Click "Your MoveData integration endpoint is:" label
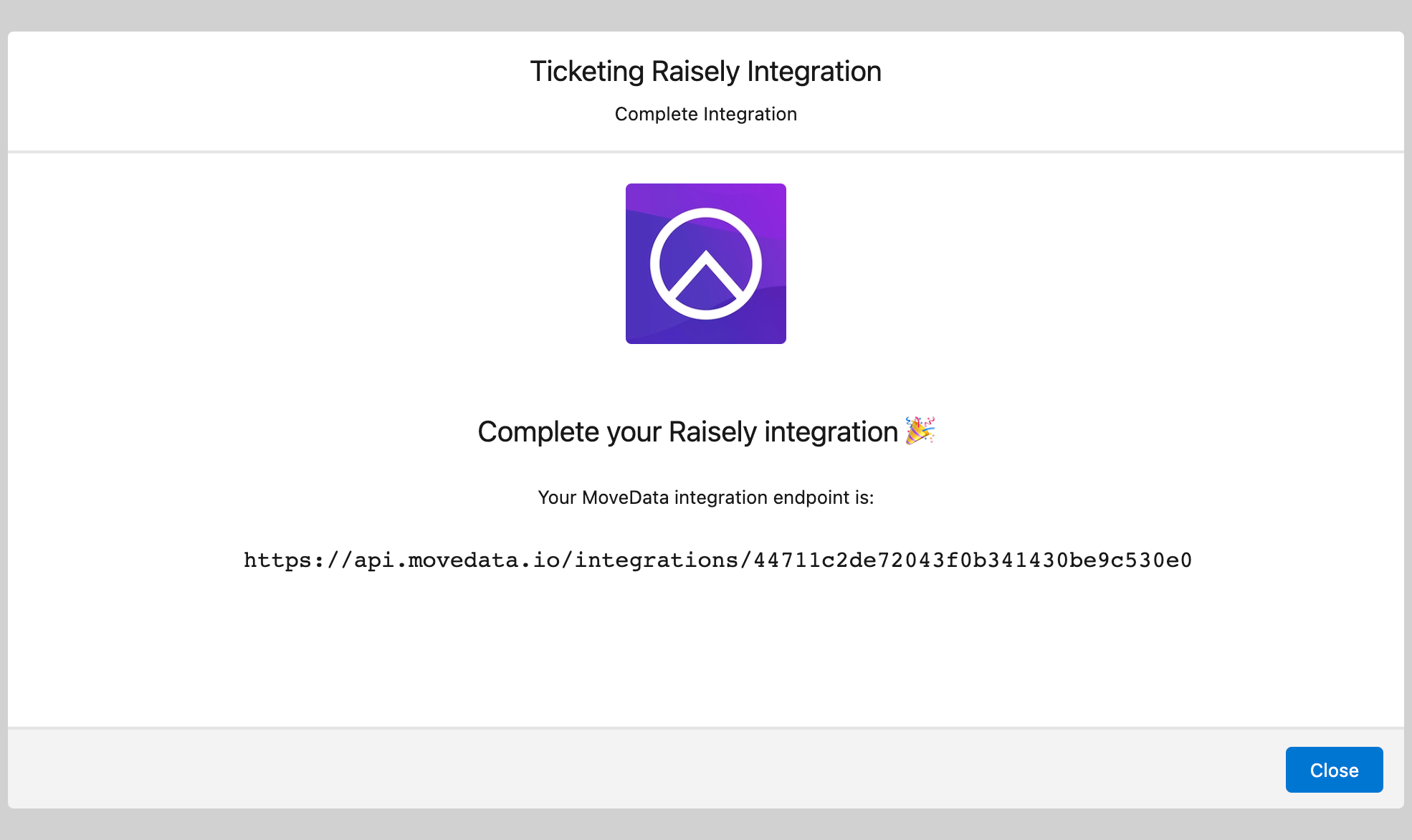 [705, 497]
